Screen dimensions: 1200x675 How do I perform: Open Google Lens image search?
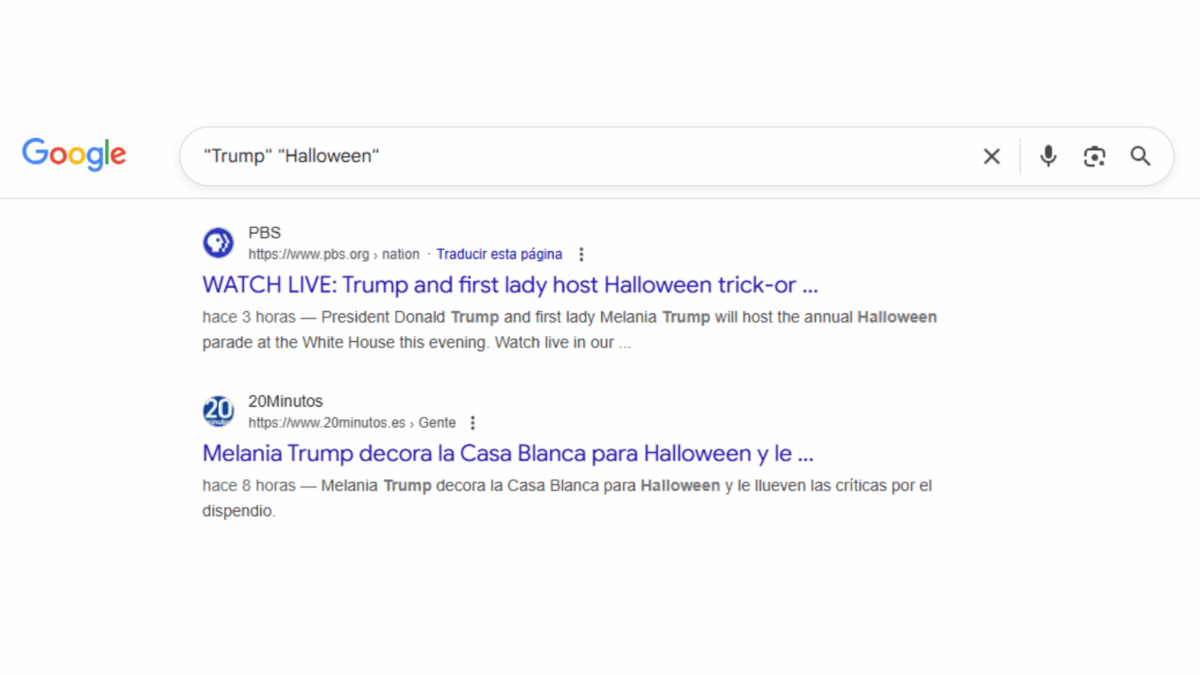1094,156
